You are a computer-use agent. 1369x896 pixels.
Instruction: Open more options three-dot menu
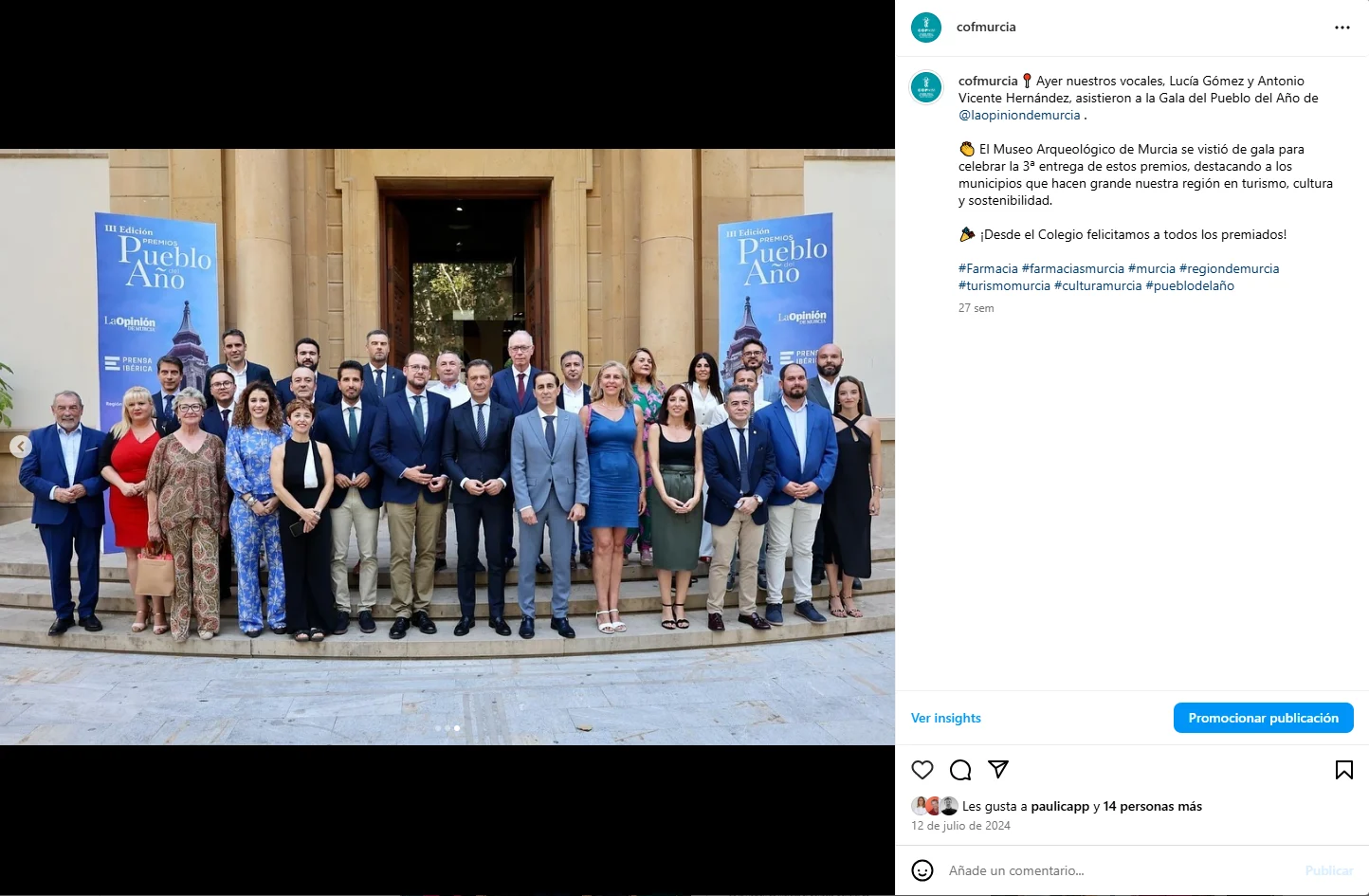coord(1342,27)
